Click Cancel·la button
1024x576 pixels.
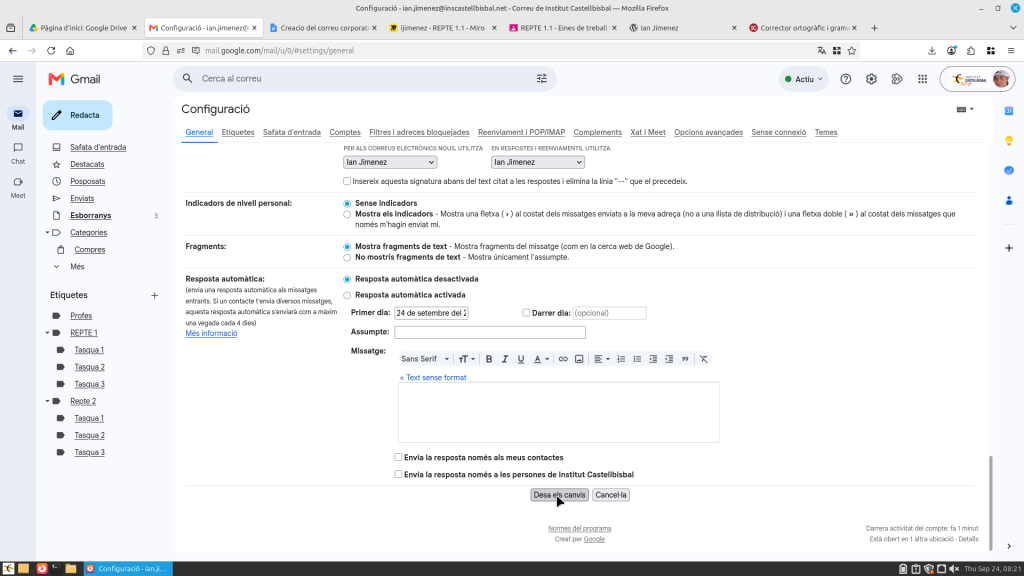[611, 495]
